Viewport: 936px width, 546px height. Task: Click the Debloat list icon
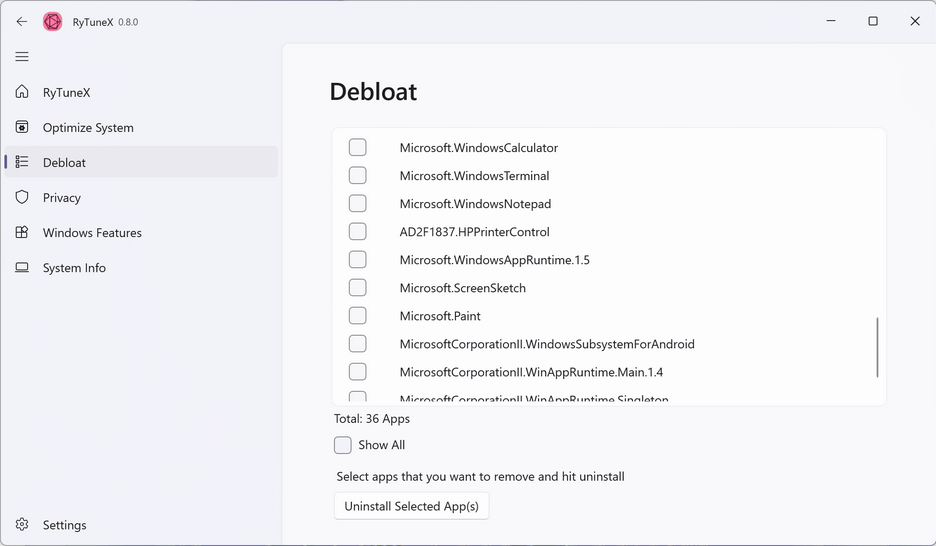[22, 162]
